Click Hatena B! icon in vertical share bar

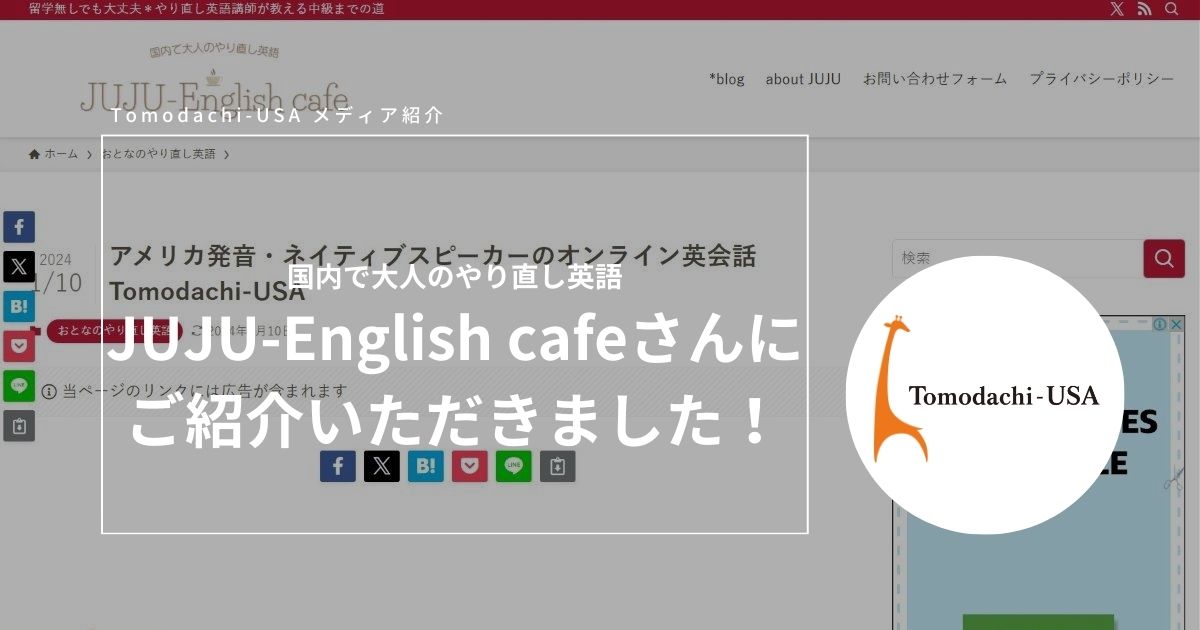click(x=18, y=306)
